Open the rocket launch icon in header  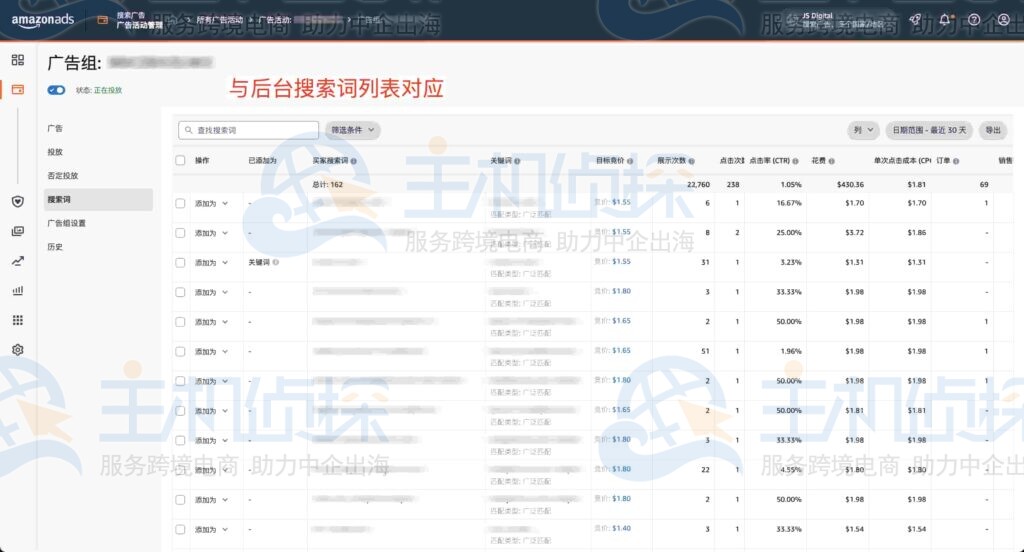coord(916,20)
